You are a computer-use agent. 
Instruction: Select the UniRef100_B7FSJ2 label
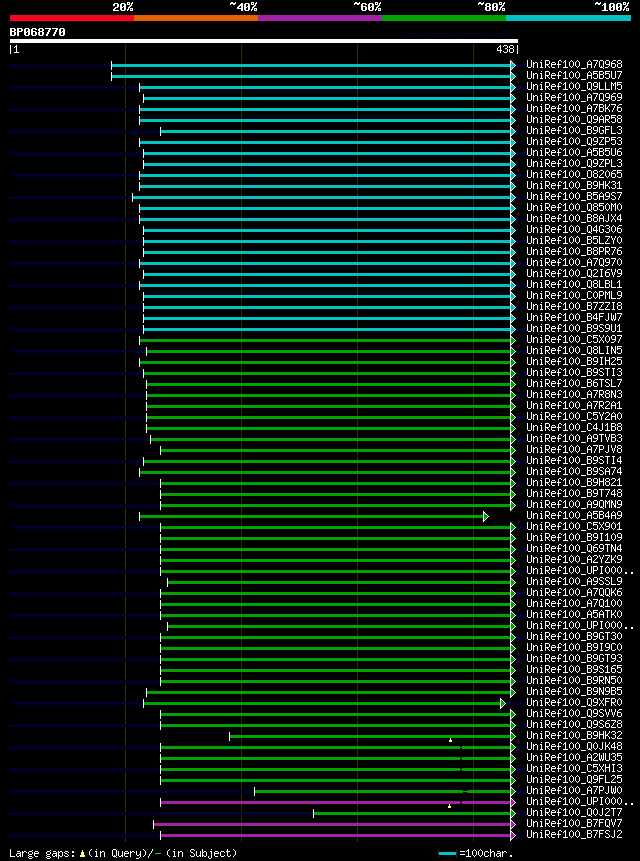574,835
